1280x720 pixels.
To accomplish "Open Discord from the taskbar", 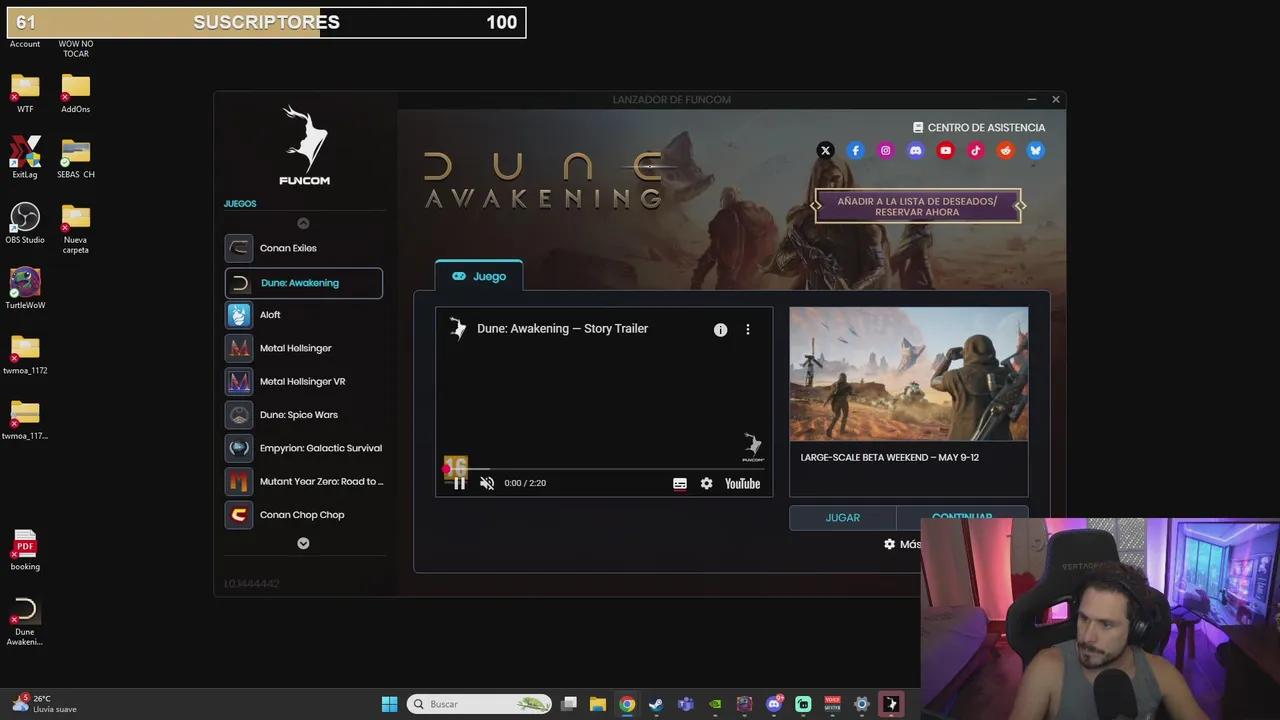I will click(x=773, y=704).
